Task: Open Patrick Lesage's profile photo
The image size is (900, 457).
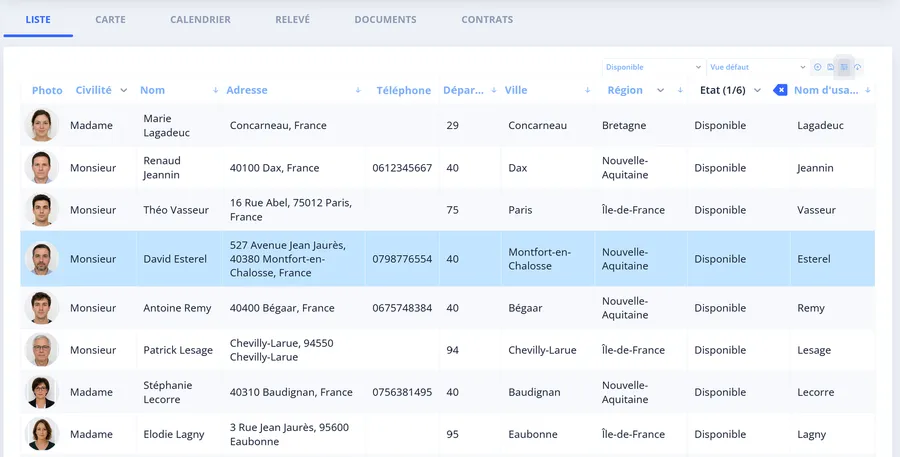Action: (x=42, y=350)
